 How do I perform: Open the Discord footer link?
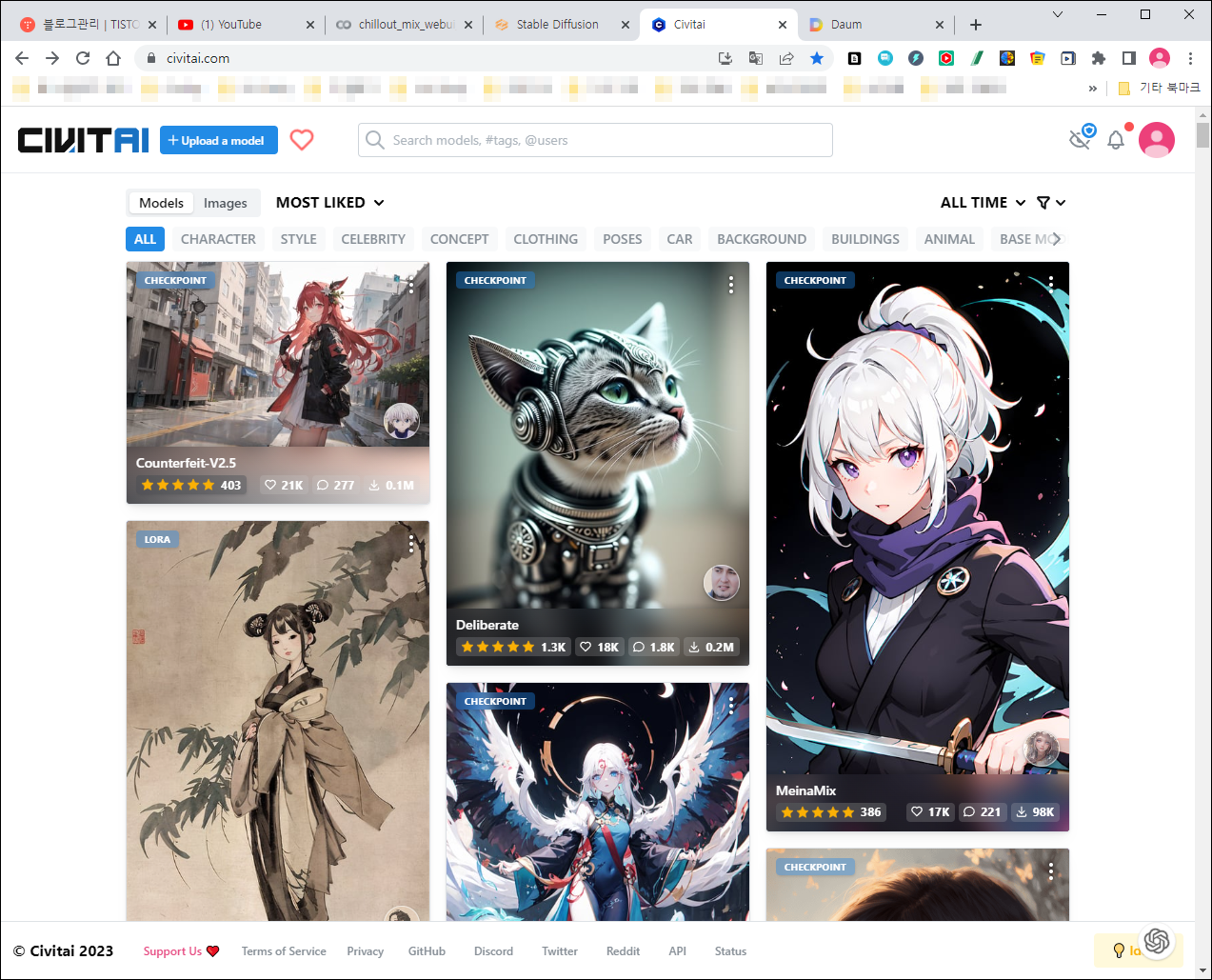493,950
